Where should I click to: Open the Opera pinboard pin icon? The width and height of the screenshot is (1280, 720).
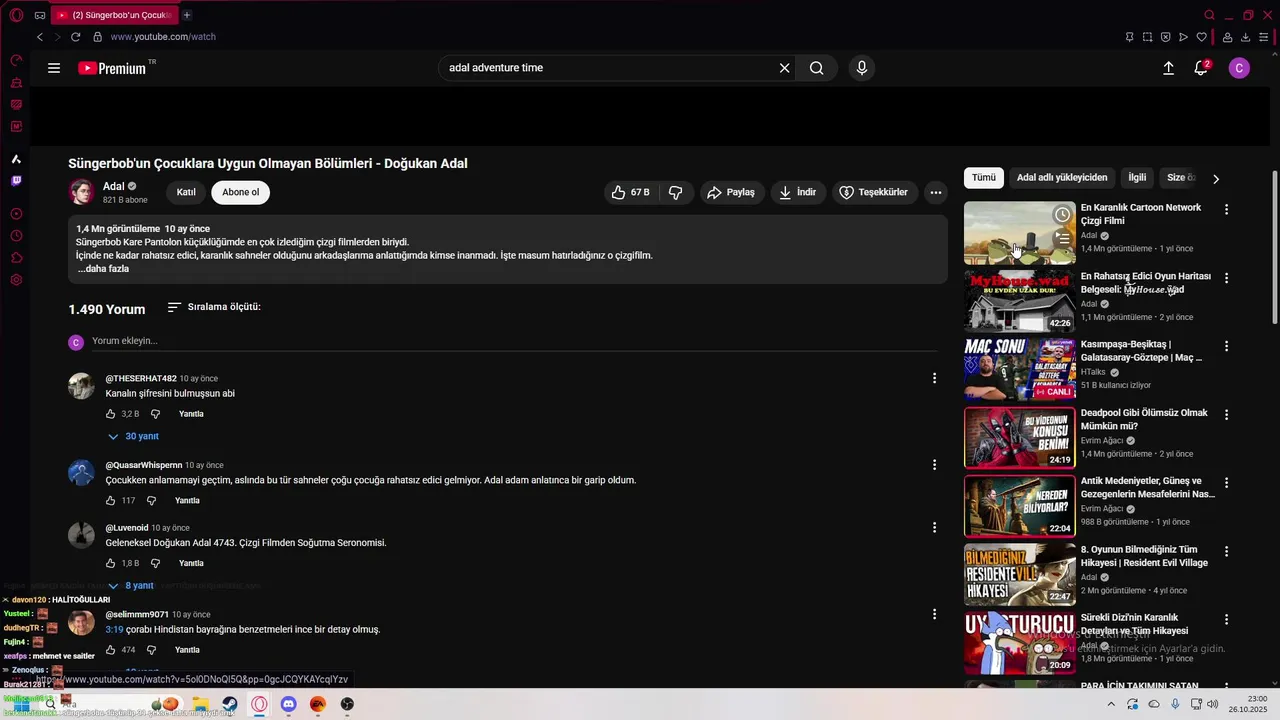coord(1129,37)
